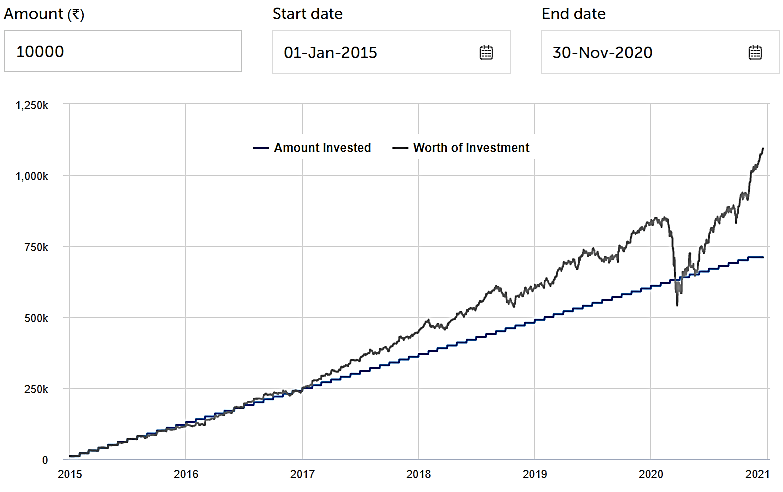Screen dimensions: 783x492
Task: Click the End date label text
Action: (573, 14)
